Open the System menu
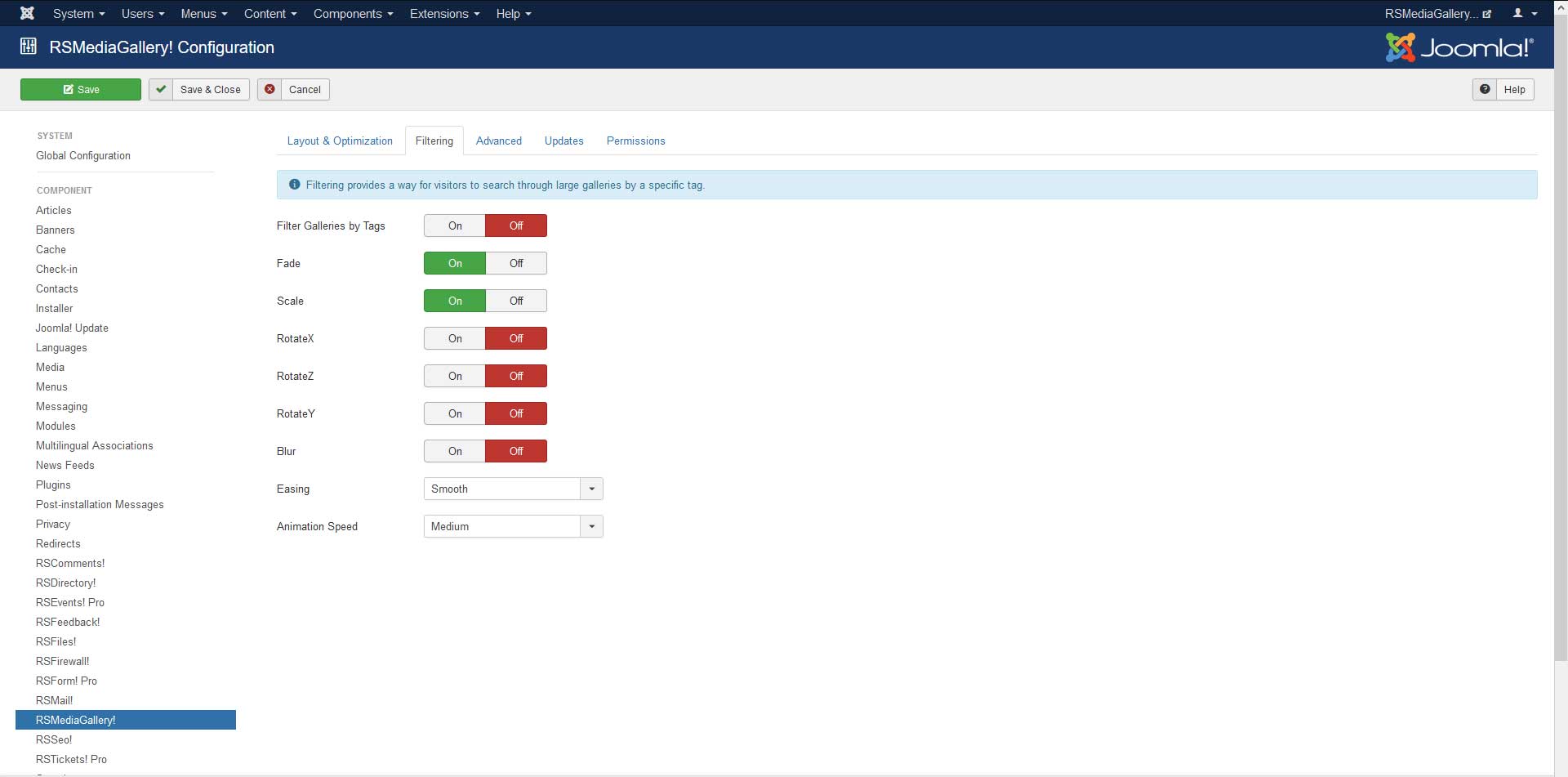 tap(78, 14)
